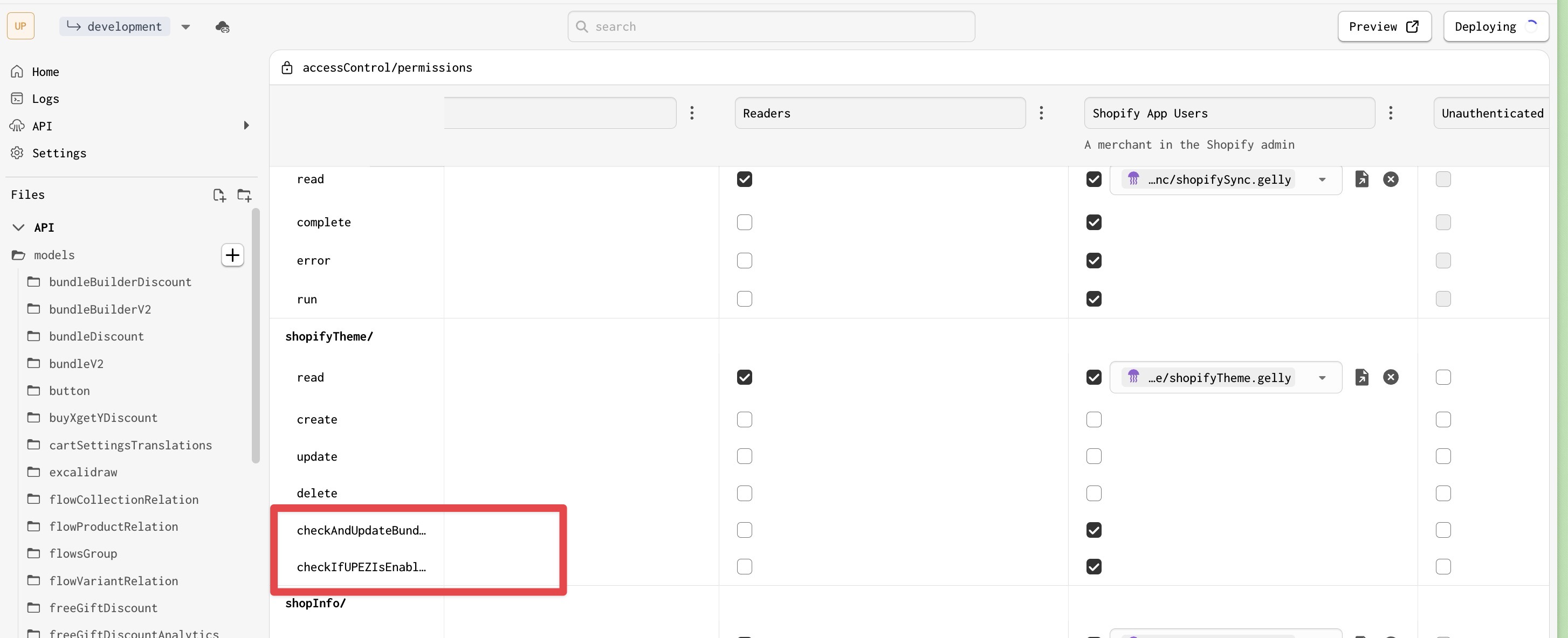
Task: Remove the shopifySync.gelly filter with X icon
Action: coord(1390,179)
